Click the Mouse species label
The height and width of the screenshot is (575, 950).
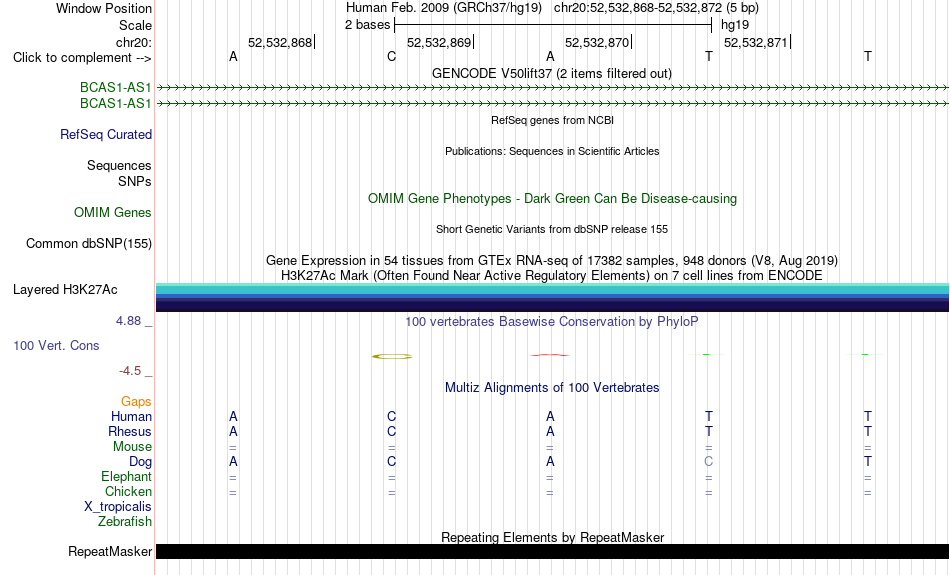tap(132, 447)
